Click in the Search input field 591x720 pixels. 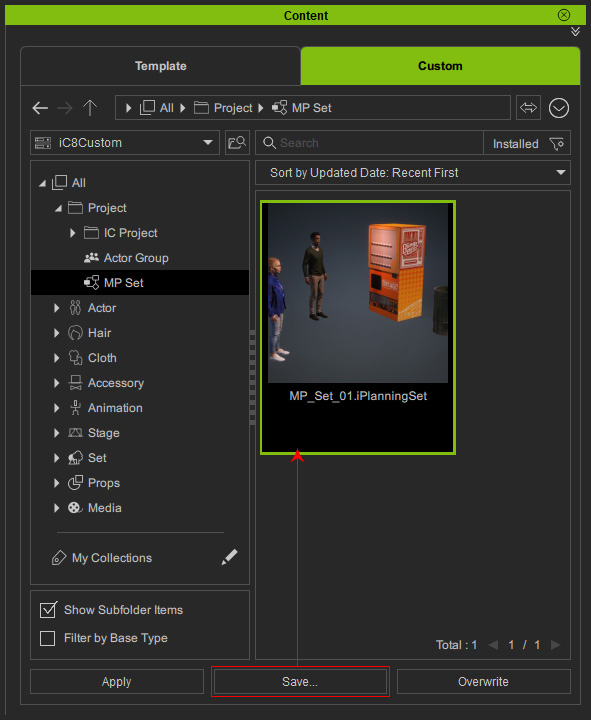(380, 143)
